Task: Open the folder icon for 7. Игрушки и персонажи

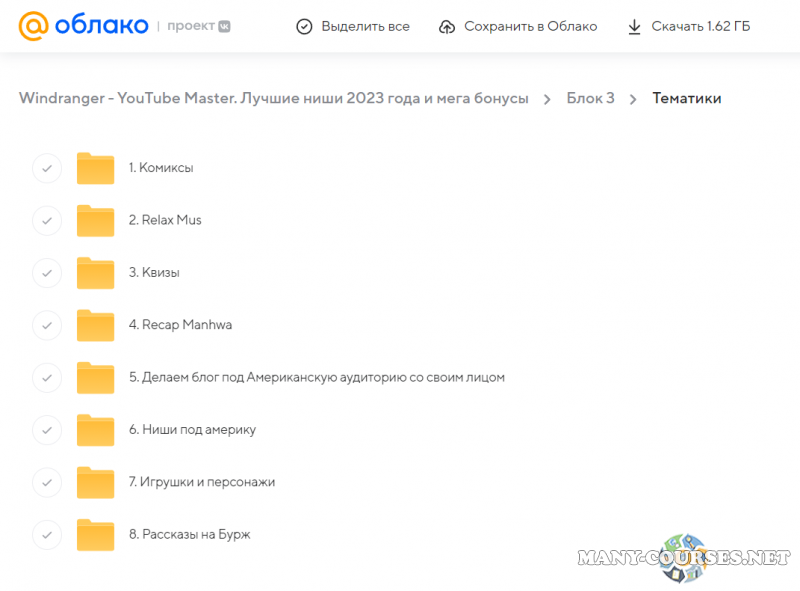Action: click(x=96, y=482)
